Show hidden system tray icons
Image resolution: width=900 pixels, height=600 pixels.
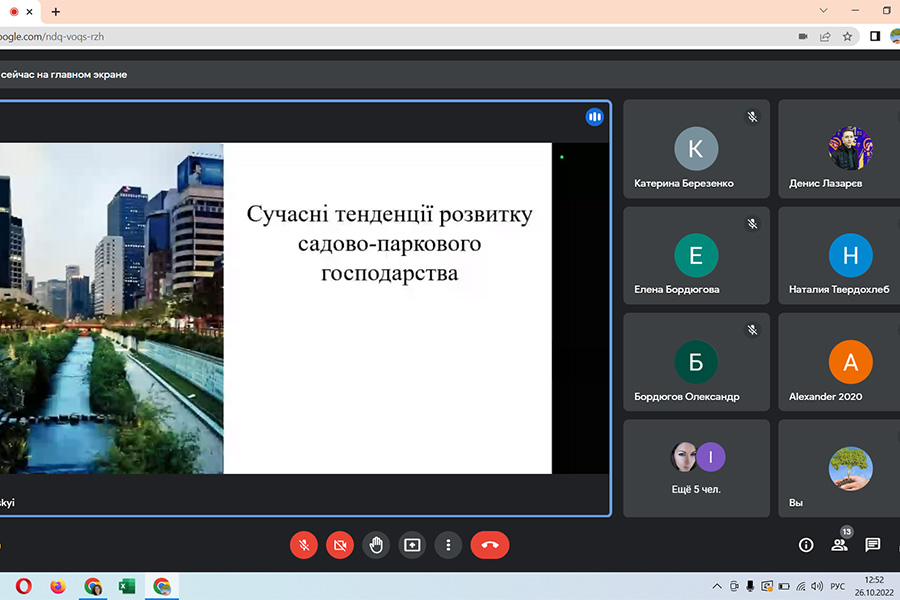click(716, 586)
